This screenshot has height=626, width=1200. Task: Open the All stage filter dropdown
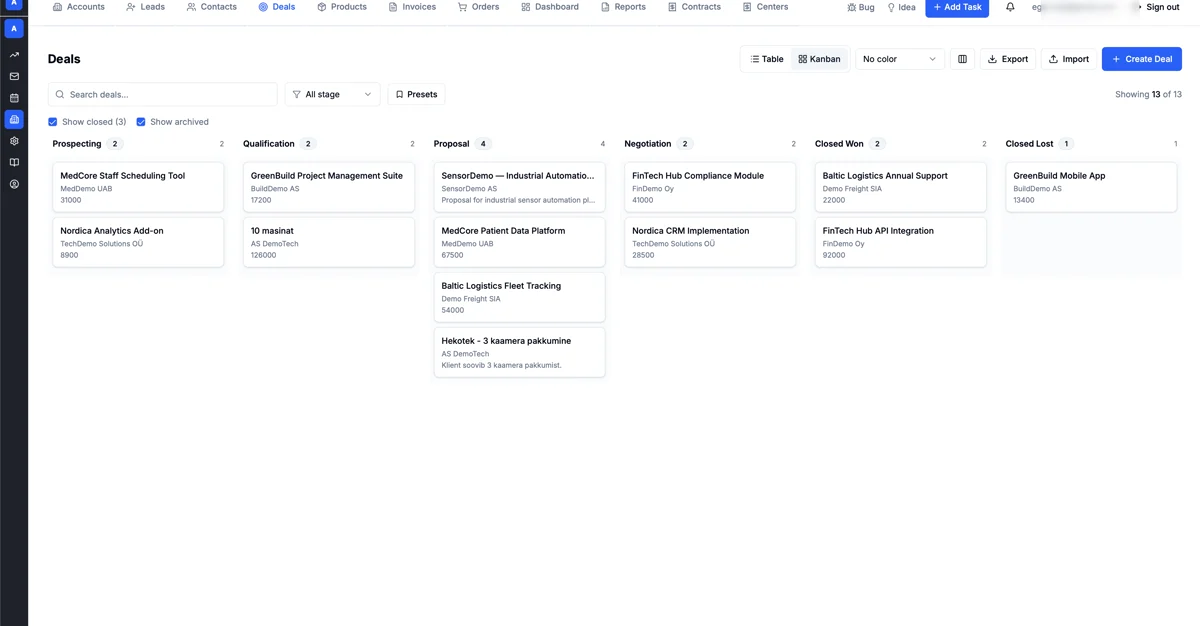pyautogui.click(x=332, y=94)
